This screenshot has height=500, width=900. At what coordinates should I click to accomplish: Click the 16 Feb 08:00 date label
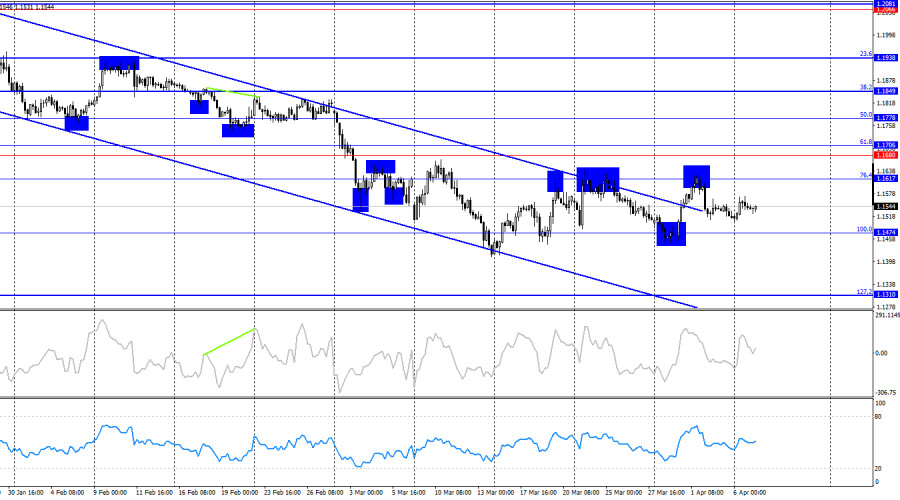coord(197,493)
